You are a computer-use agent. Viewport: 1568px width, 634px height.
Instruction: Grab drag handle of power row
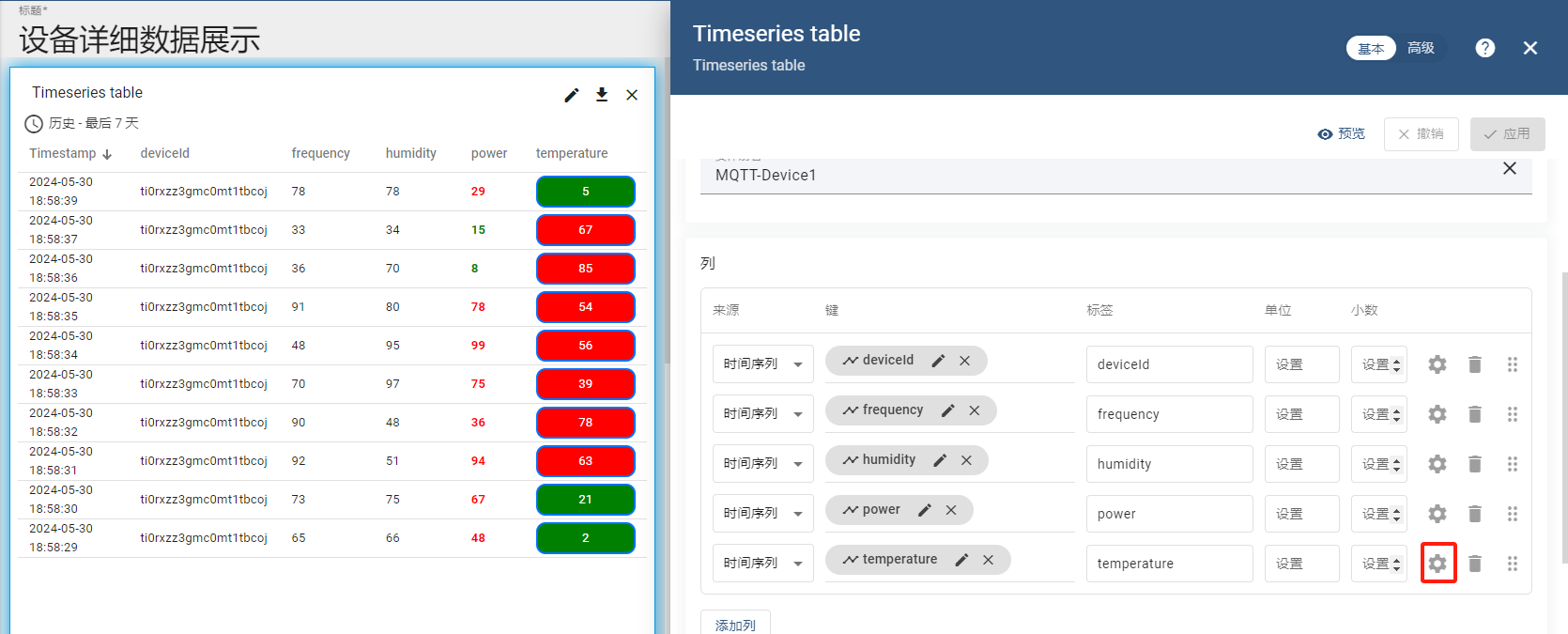(x=1513, y=514)
